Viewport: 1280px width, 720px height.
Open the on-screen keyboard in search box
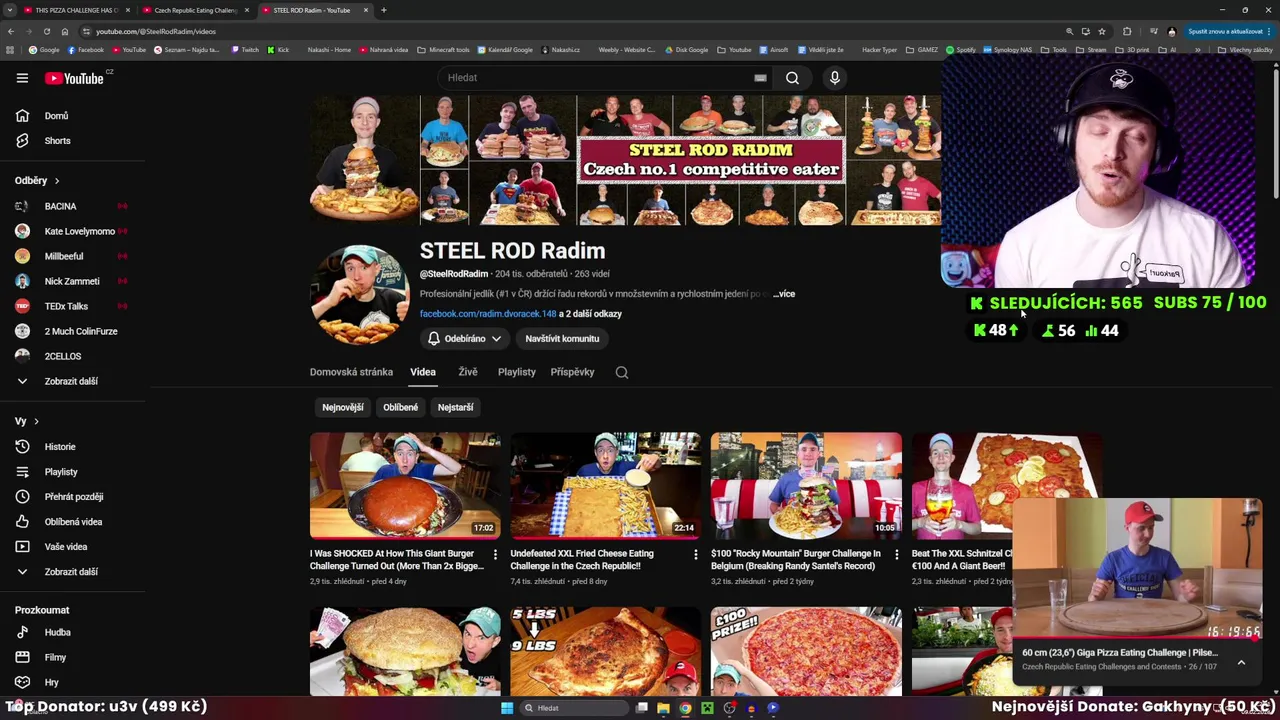point(760,78)
